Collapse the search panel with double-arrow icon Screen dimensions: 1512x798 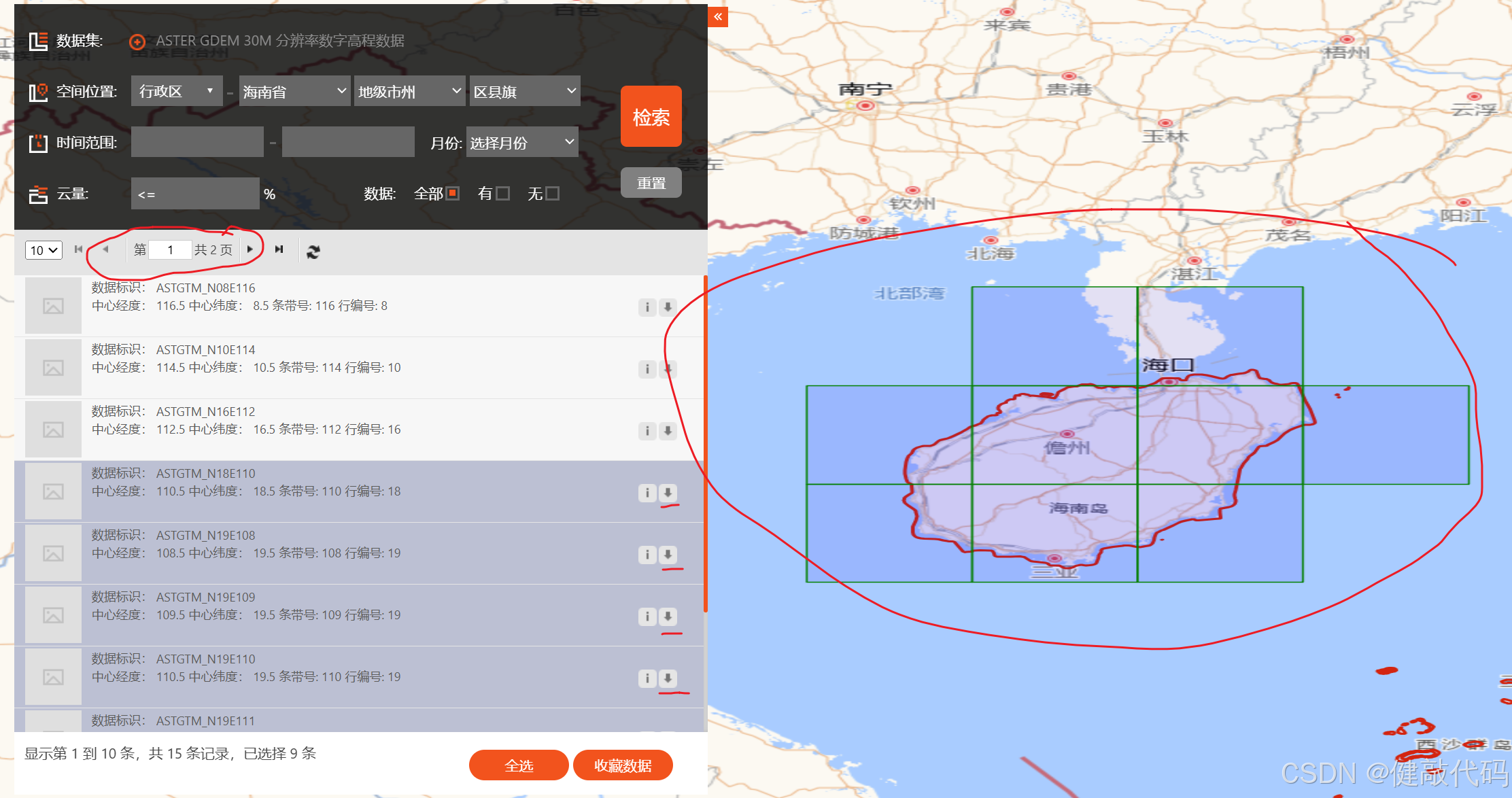[718, 17]
